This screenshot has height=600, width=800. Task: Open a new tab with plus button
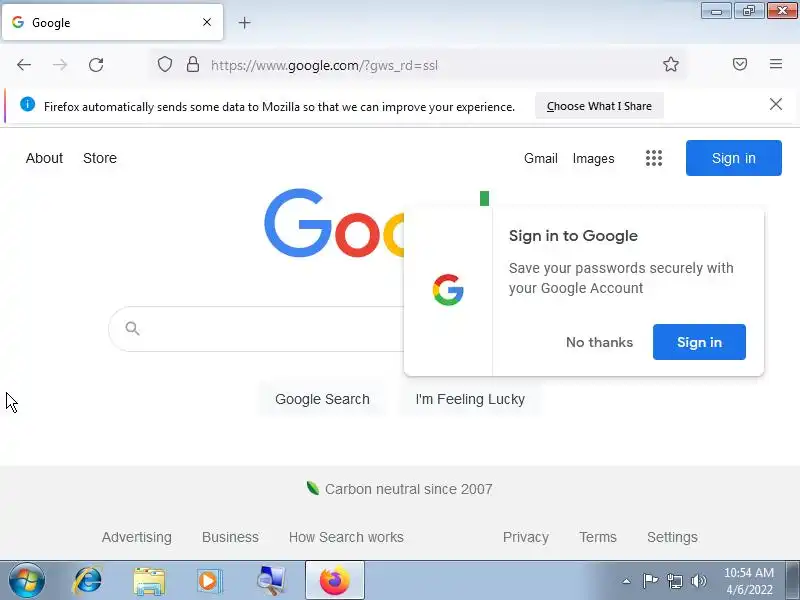click(x=244, y=22)
